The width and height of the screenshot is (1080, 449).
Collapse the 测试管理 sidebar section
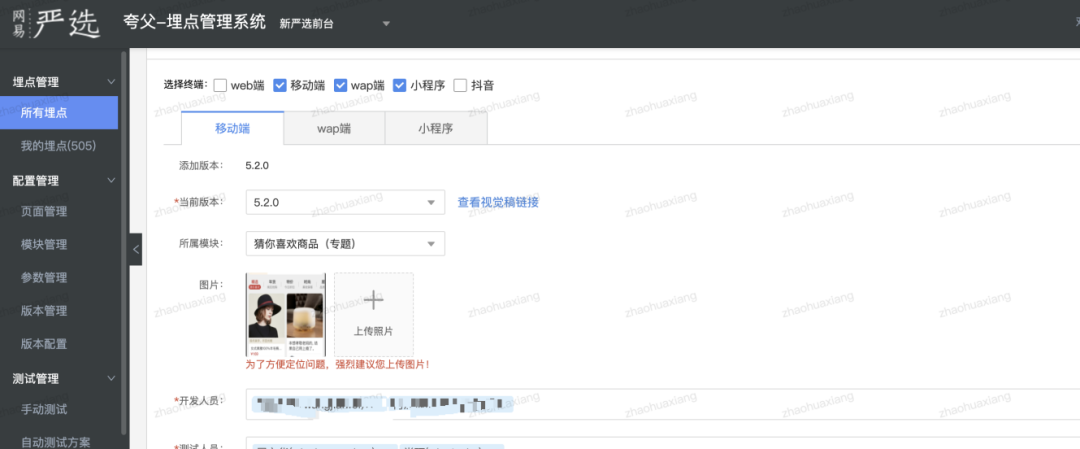point(112,378)
